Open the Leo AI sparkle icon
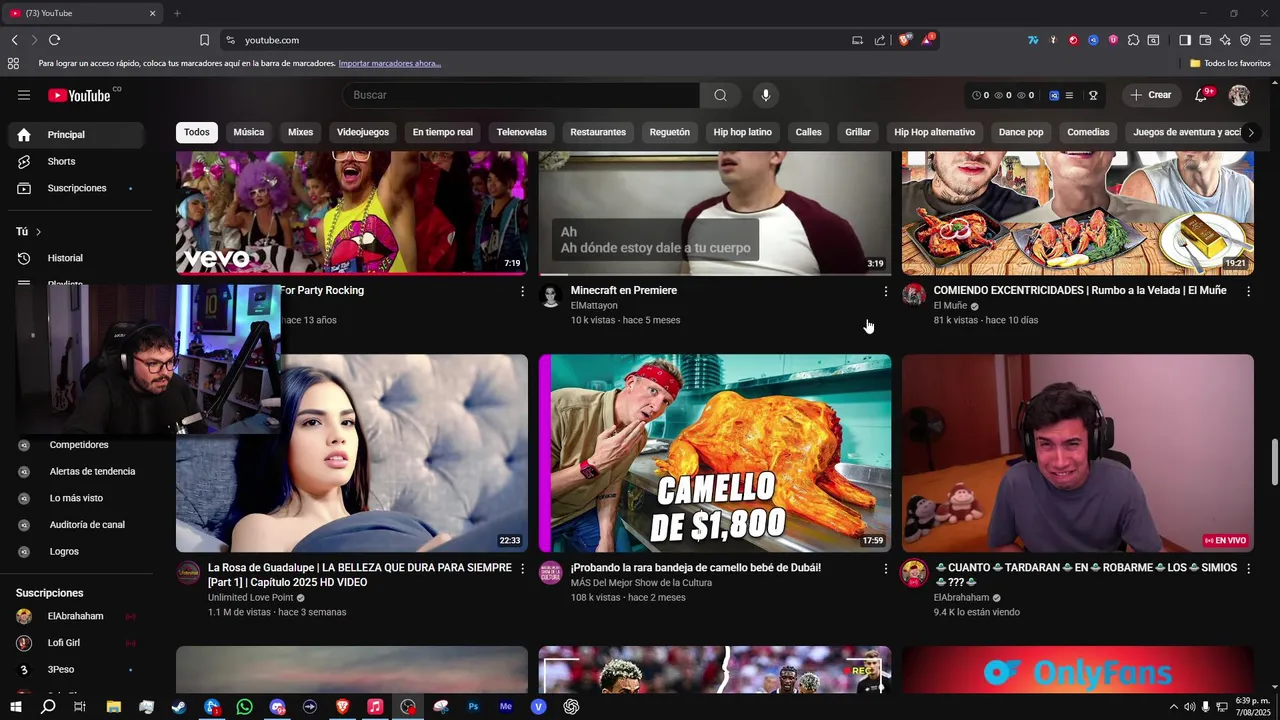The width and height of the screenshot is (1280, 720). coord(1225,40)
